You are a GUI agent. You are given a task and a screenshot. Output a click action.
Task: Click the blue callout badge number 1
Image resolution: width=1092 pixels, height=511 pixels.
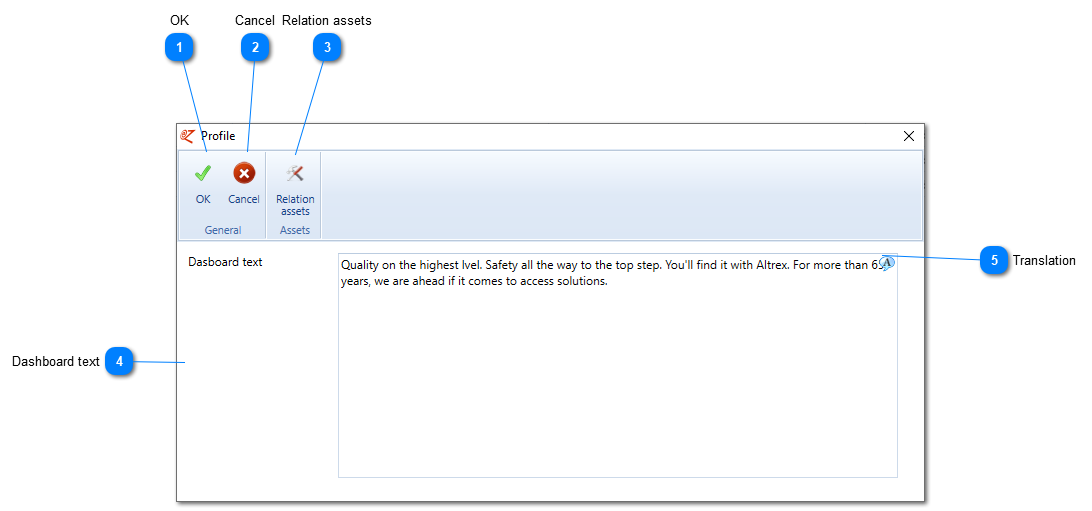(180, 47)
